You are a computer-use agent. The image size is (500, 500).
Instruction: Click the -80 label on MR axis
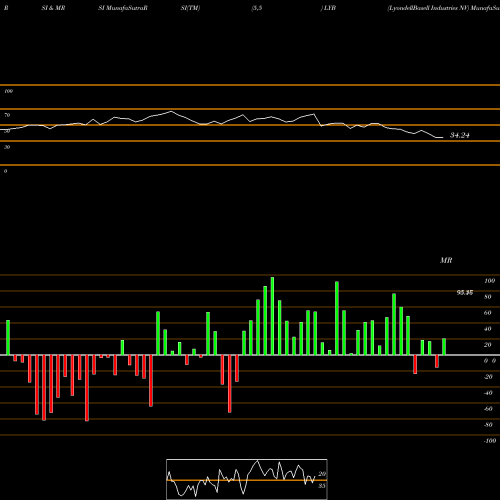click(x=488, y=425)
